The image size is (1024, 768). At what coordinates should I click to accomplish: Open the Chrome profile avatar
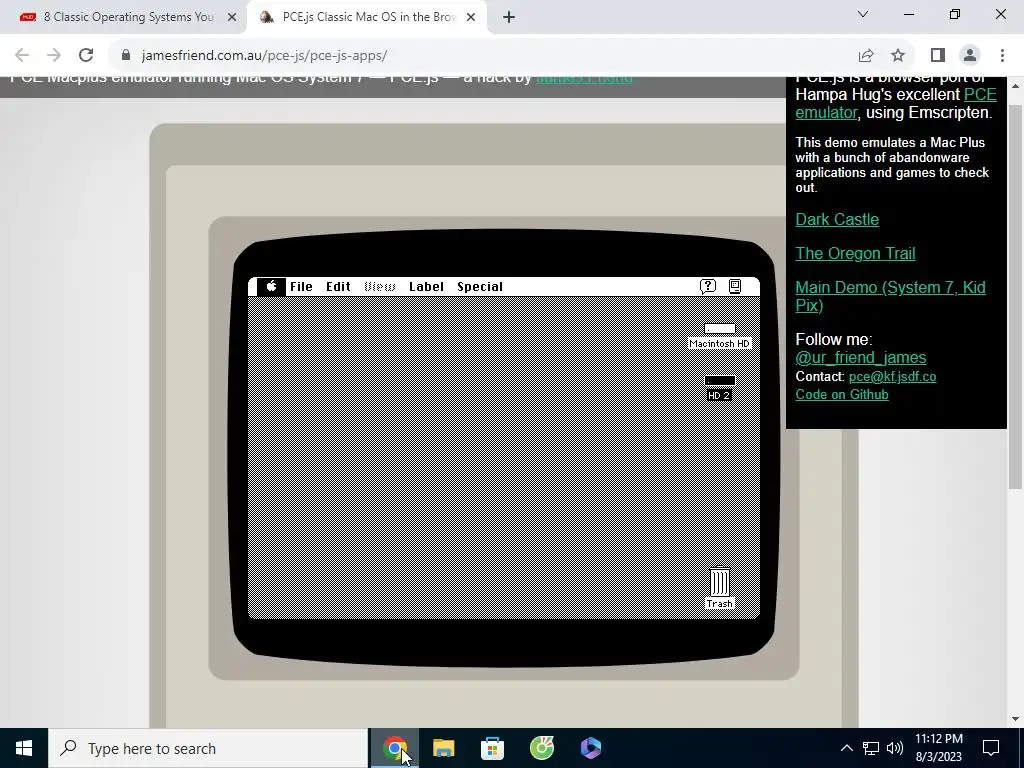970,56
